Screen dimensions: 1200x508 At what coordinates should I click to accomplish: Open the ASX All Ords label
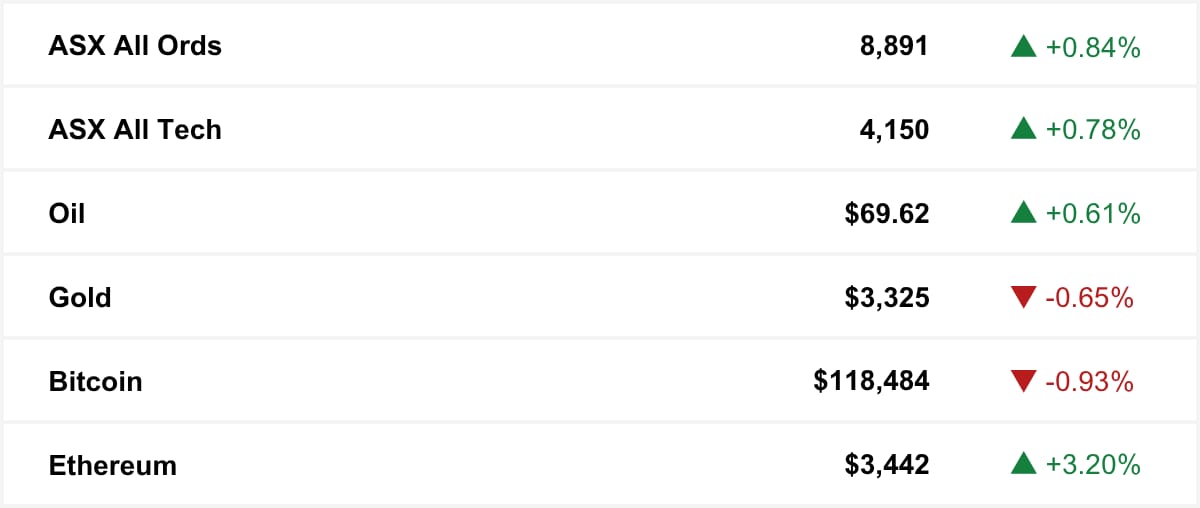pos(135,46)
